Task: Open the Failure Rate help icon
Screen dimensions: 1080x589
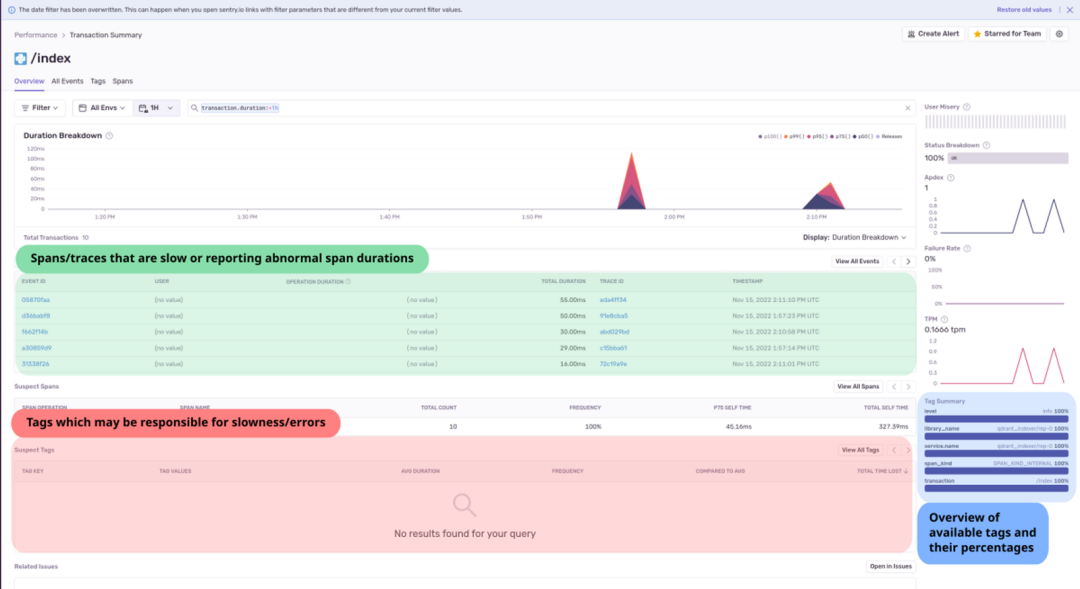Action: coord(967,249)
